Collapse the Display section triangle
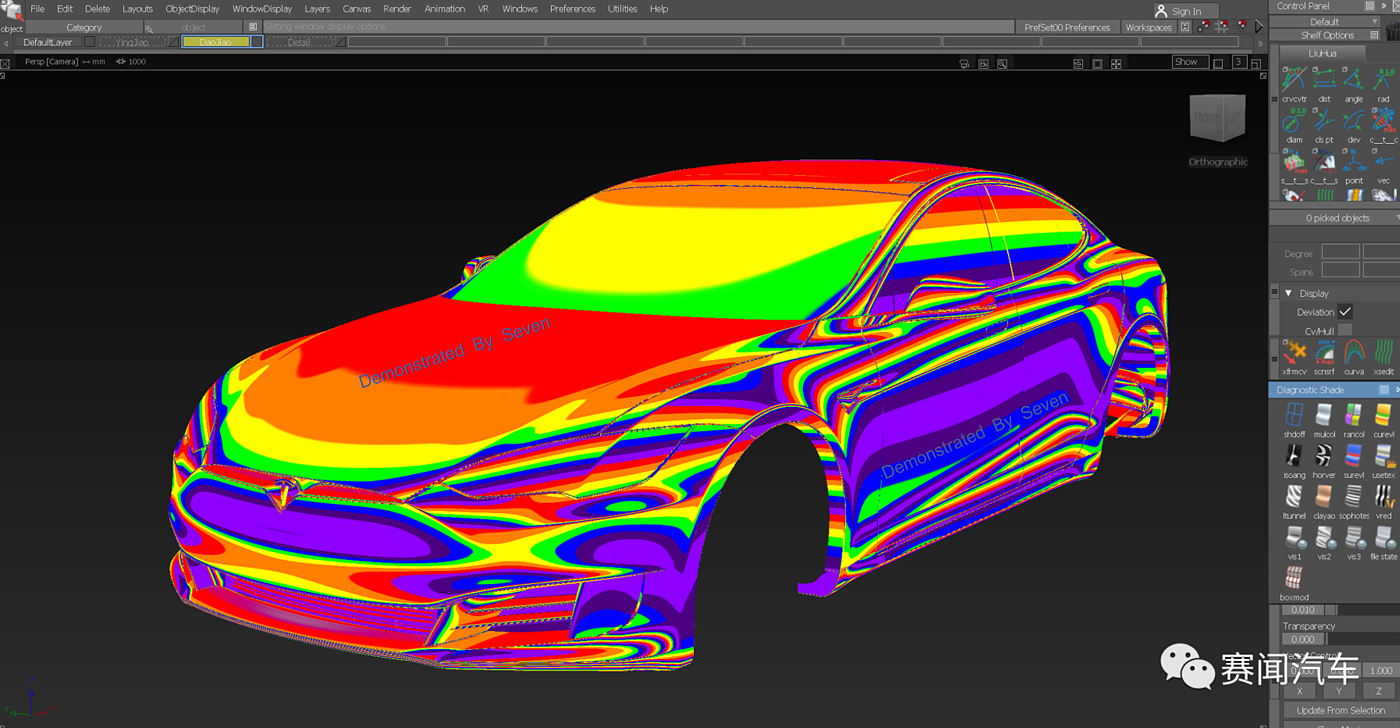 [x=1287, y=293]
